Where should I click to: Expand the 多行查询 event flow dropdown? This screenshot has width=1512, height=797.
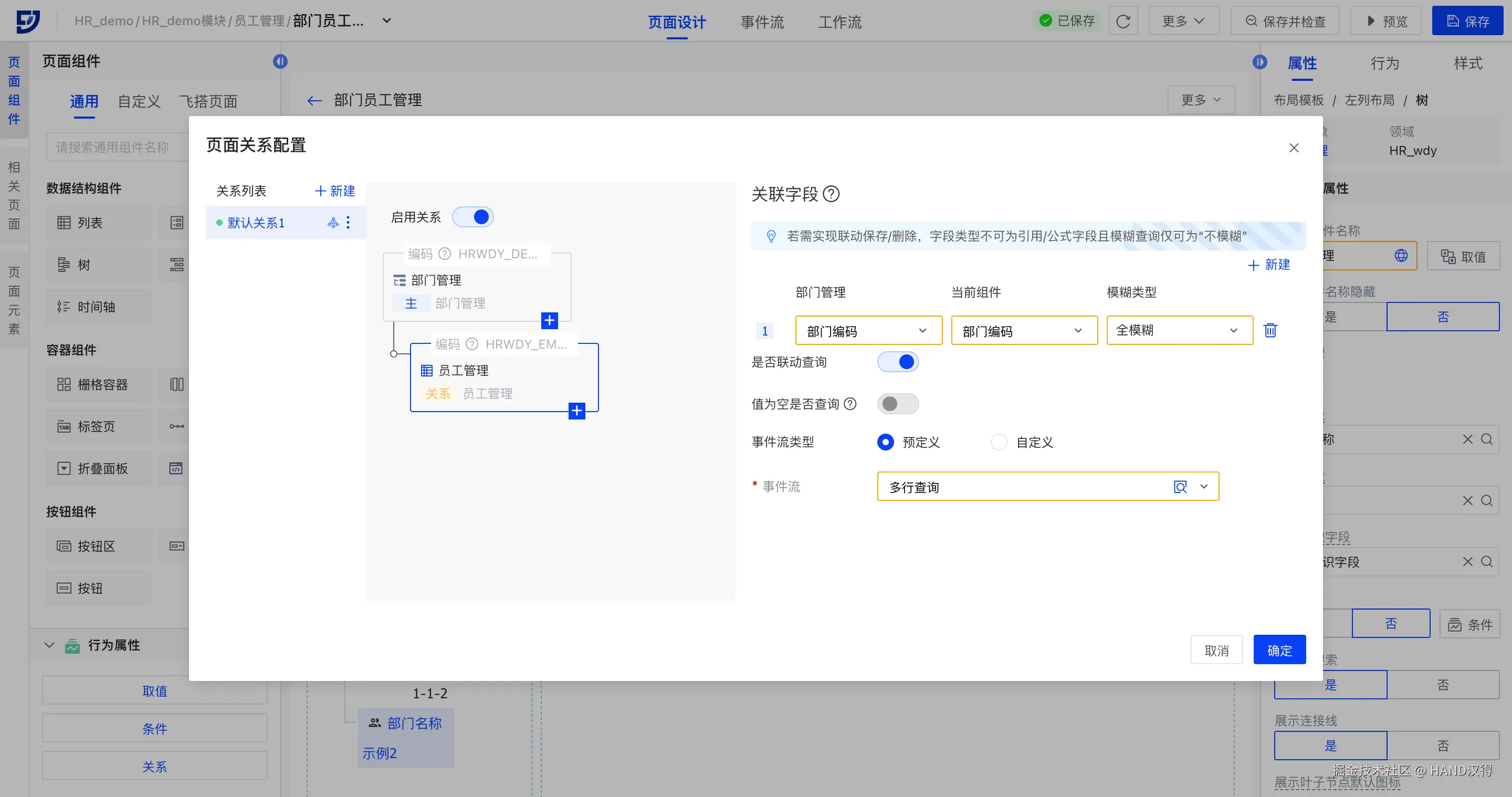[x=1204, y=487]
